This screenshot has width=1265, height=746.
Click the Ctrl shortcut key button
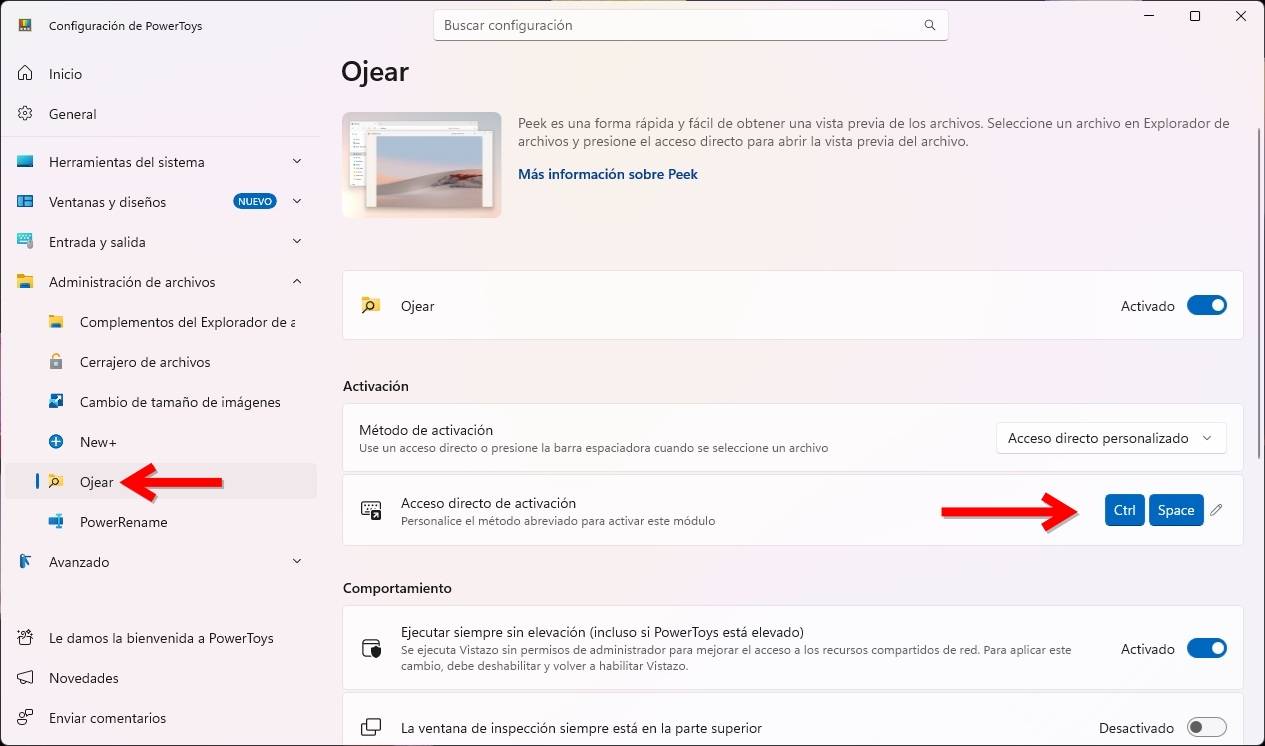point(1125,510)
